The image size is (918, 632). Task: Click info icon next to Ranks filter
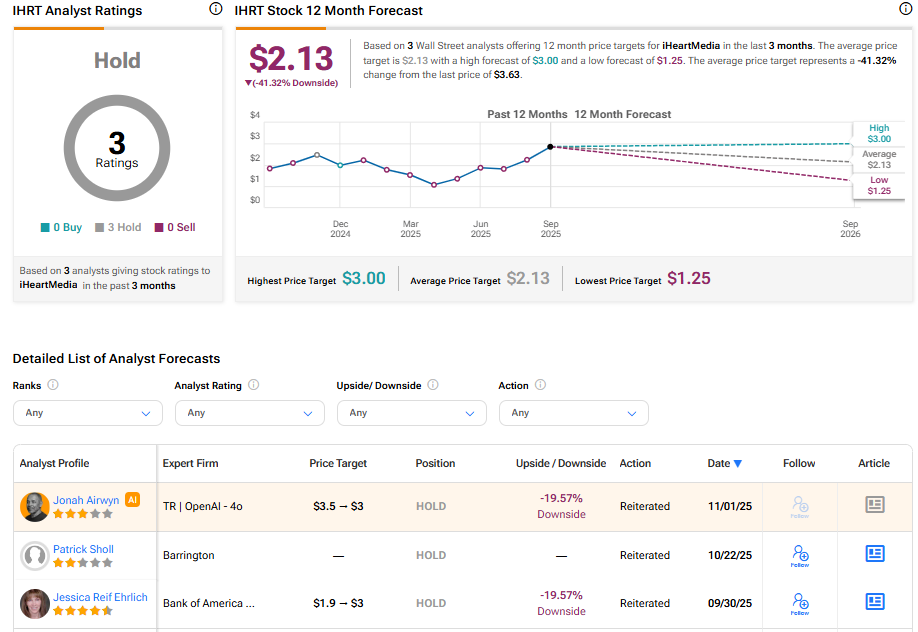[x=53, y=385]
